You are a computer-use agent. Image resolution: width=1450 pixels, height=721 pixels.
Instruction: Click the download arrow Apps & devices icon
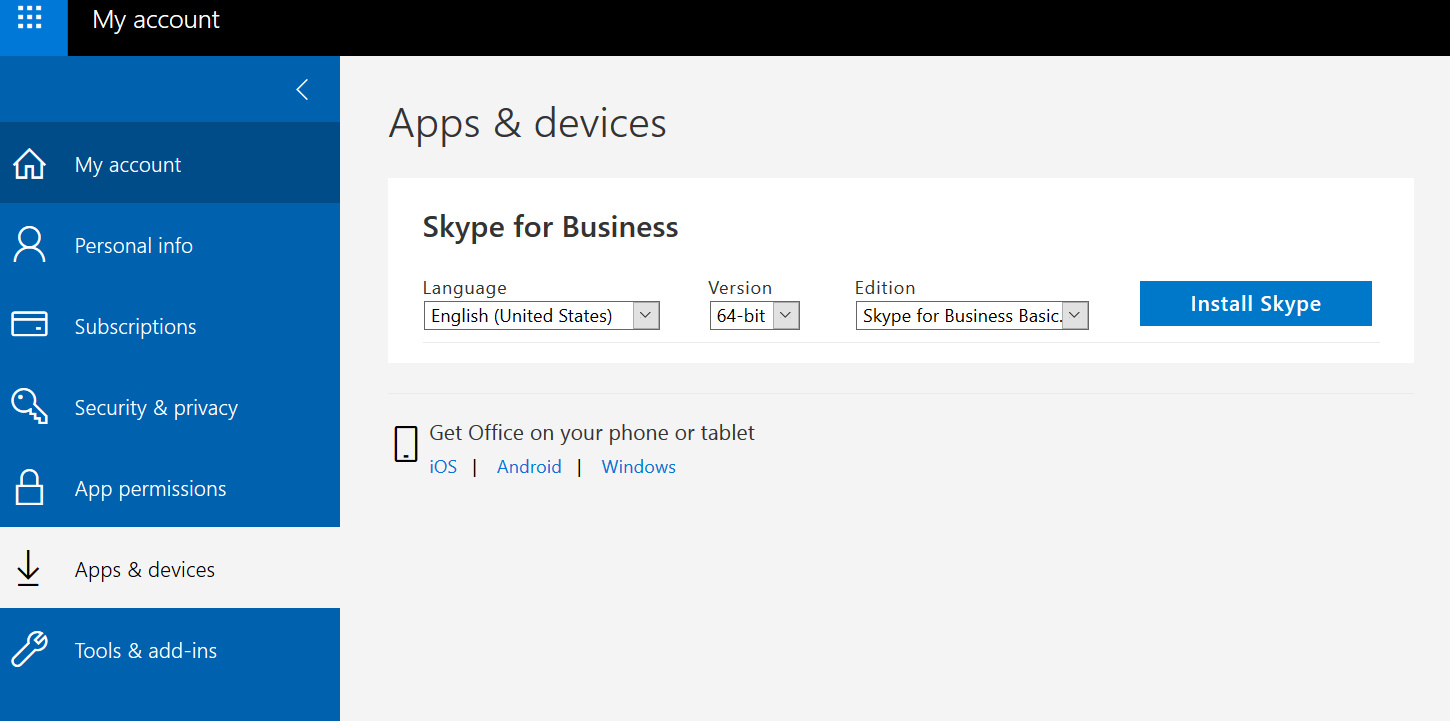tap(28, 568)
